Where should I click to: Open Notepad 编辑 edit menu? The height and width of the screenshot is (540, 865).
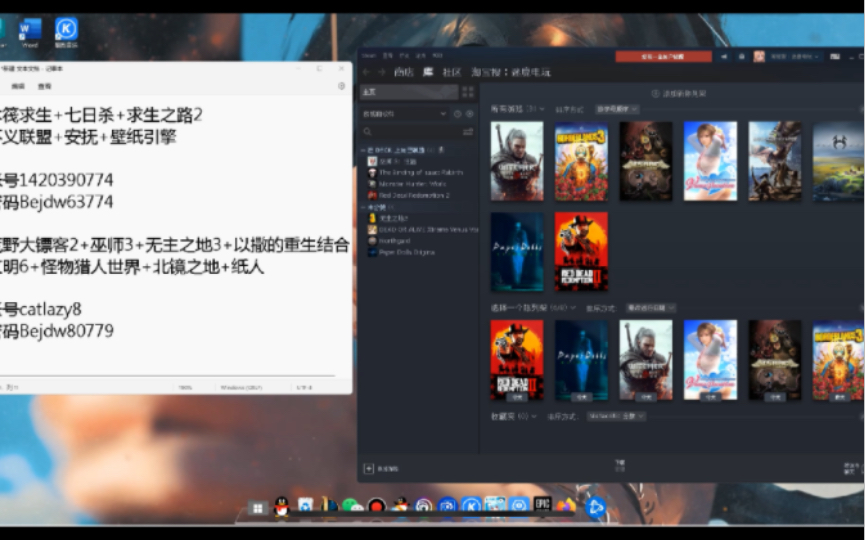(18, 86)
